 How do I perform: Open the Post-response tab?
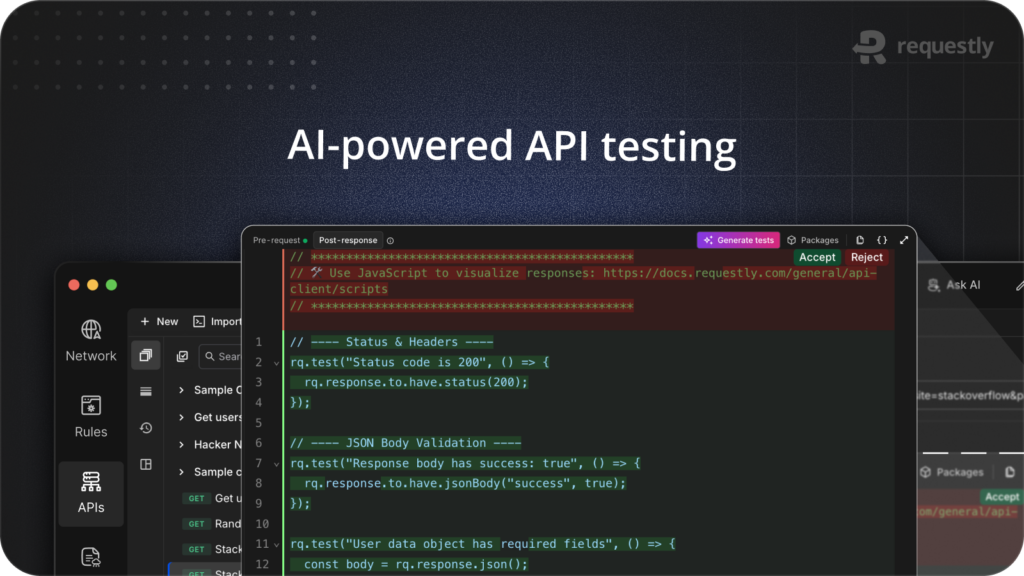(347, 240)
